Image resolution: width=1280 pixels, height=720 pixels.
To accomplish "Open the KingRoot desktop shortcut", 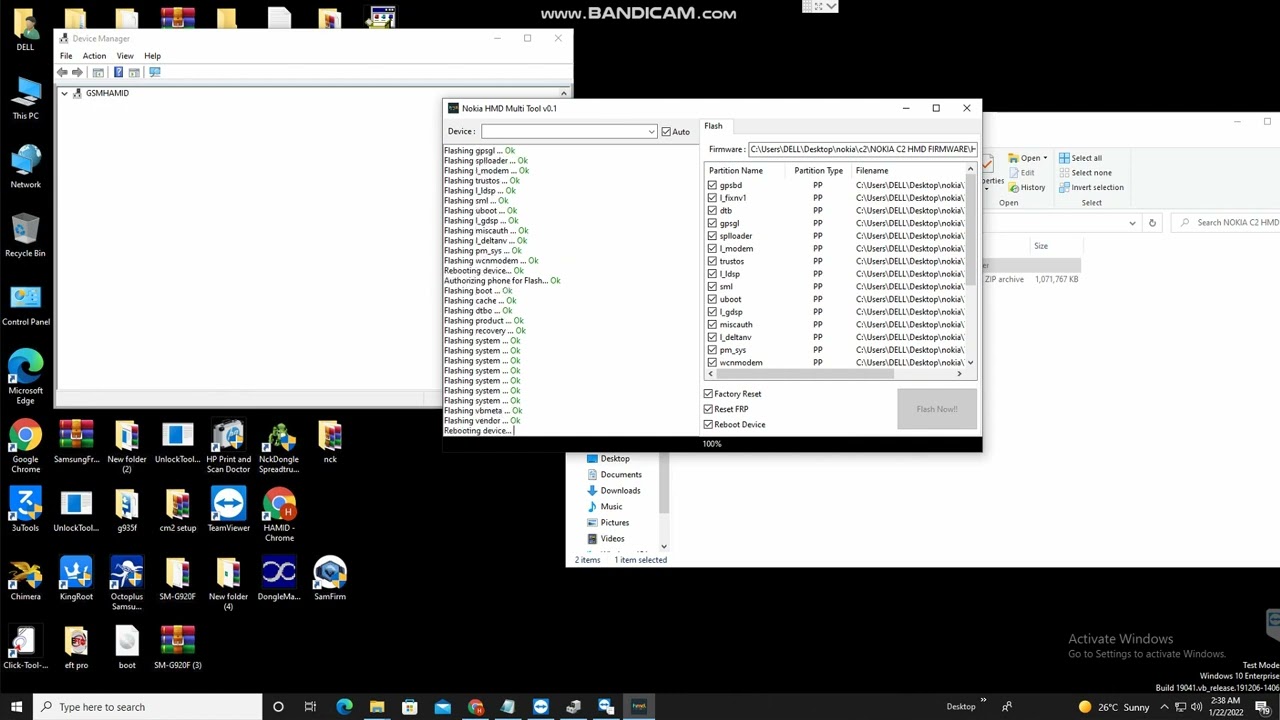I will (x=76, y=580).
